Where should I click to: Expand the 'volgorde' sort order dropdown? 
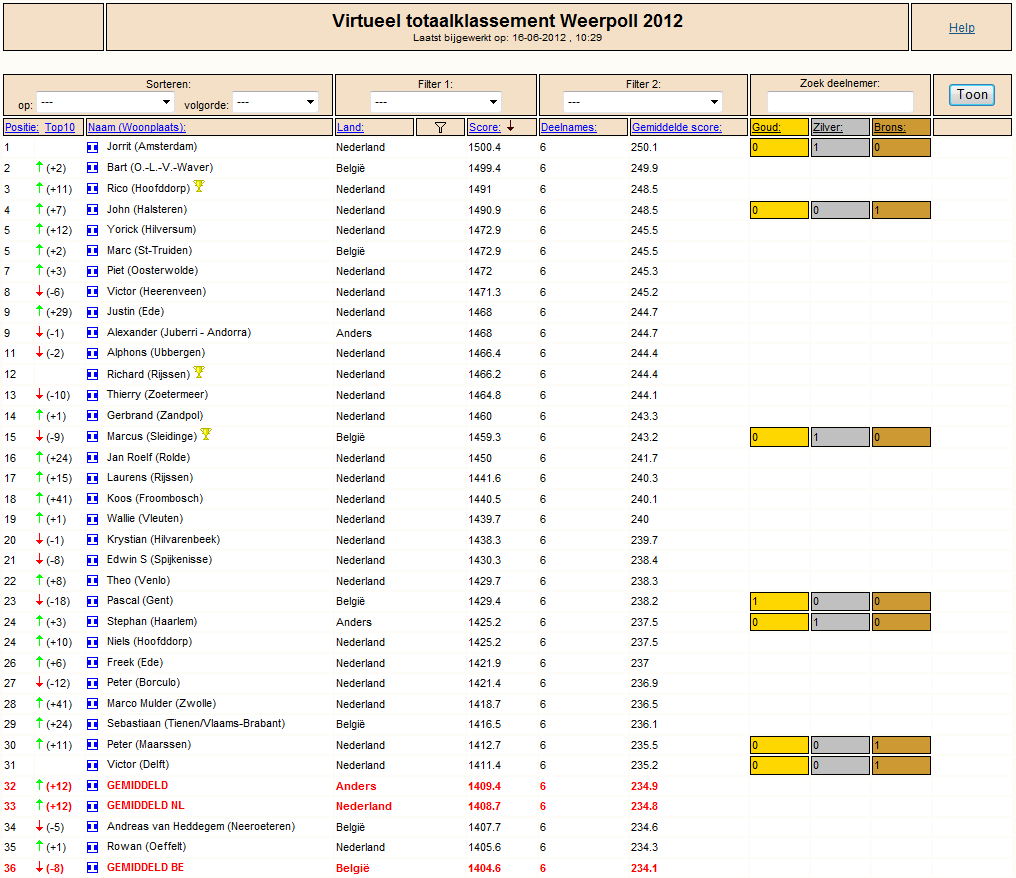pyautogui.click(x=275, y=102)
